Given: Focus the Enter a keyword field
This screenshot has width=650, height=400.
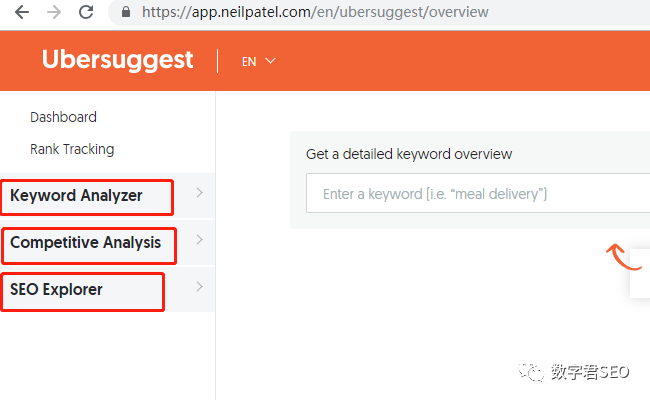Looking at the screenshot, I should coord(478,193).
